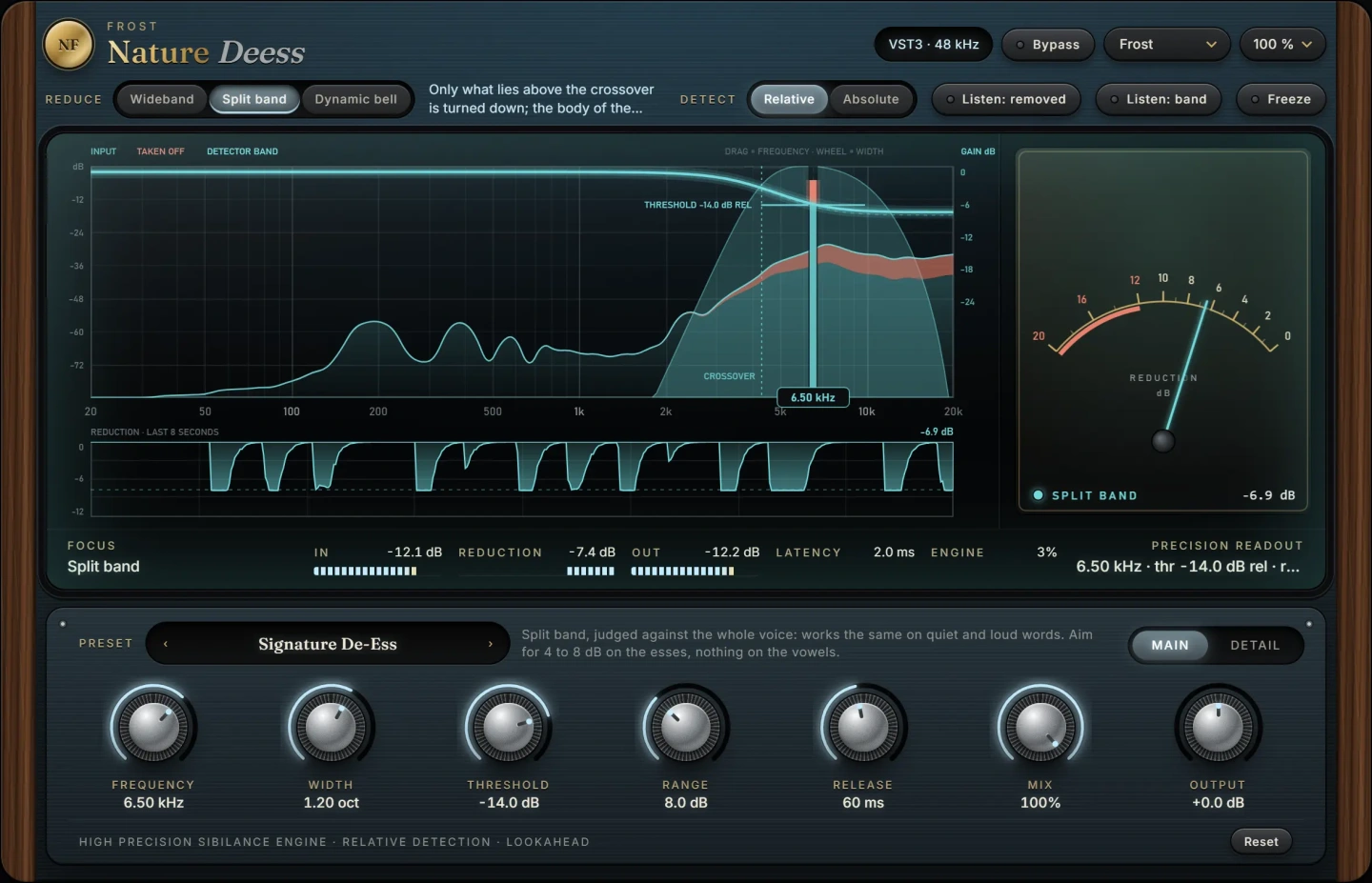The width and height of the screenshot is (1372, 883).
Task: Click the Mix value 100%
Action: tap(1040, 803)
